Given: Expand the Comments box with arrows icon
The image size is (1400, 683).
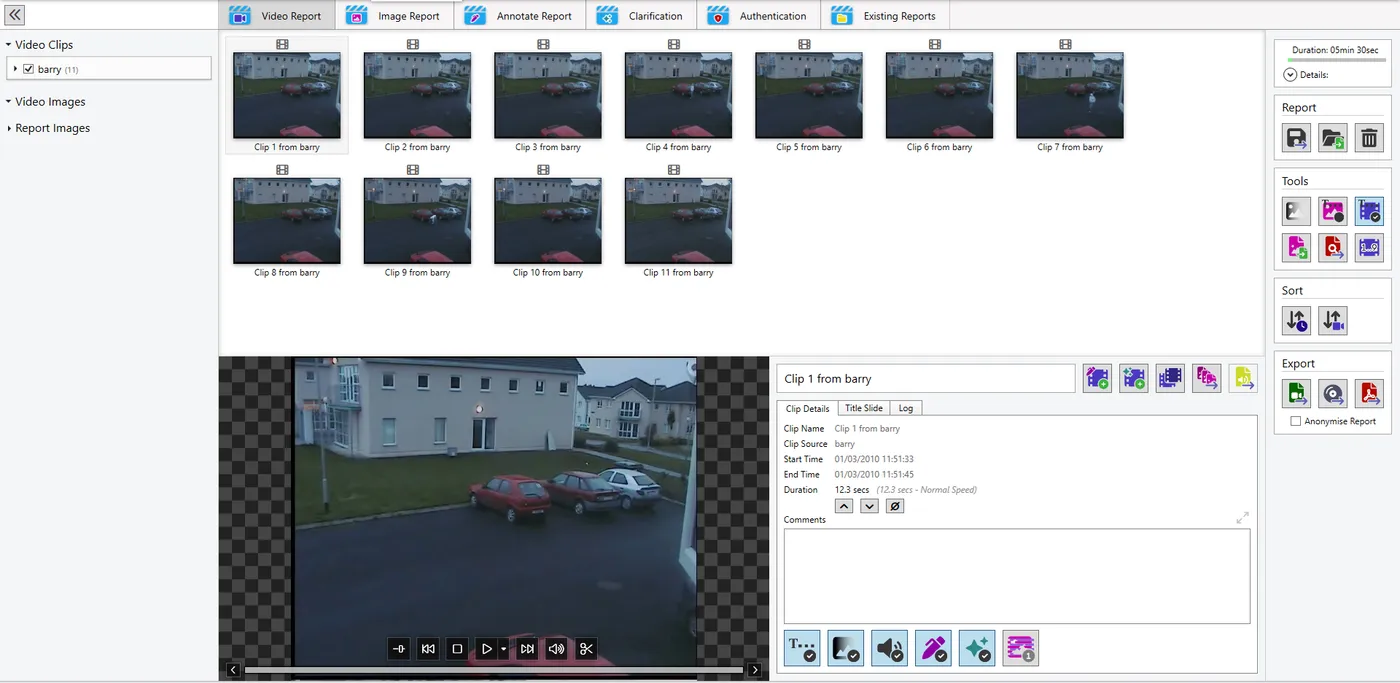Looking at the screenshot, I should click(1242, 518).
